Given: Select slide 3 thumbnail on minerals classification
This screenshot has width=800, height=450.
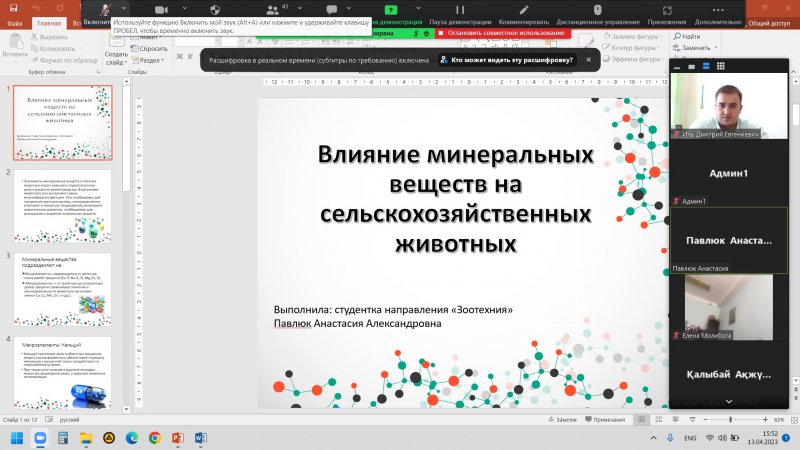Looking at the screenshot, I should pyautogui.click(x=63, y=289).
